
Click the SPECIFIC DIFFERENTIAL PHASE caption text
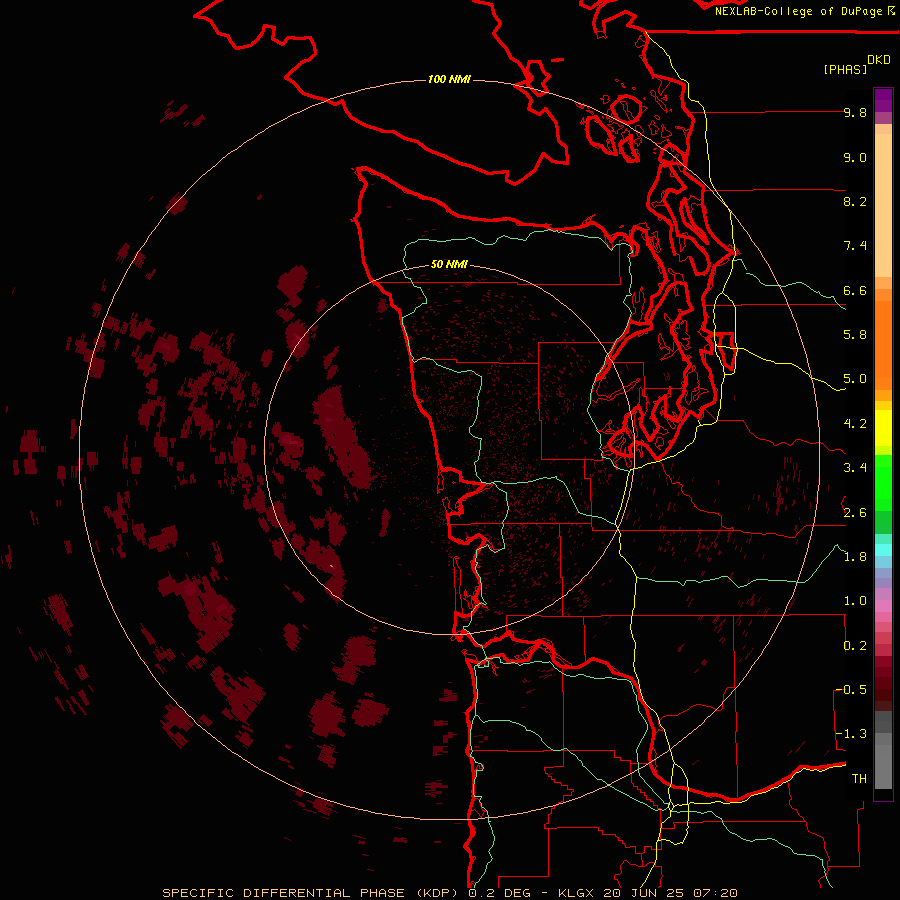point(285,893)
